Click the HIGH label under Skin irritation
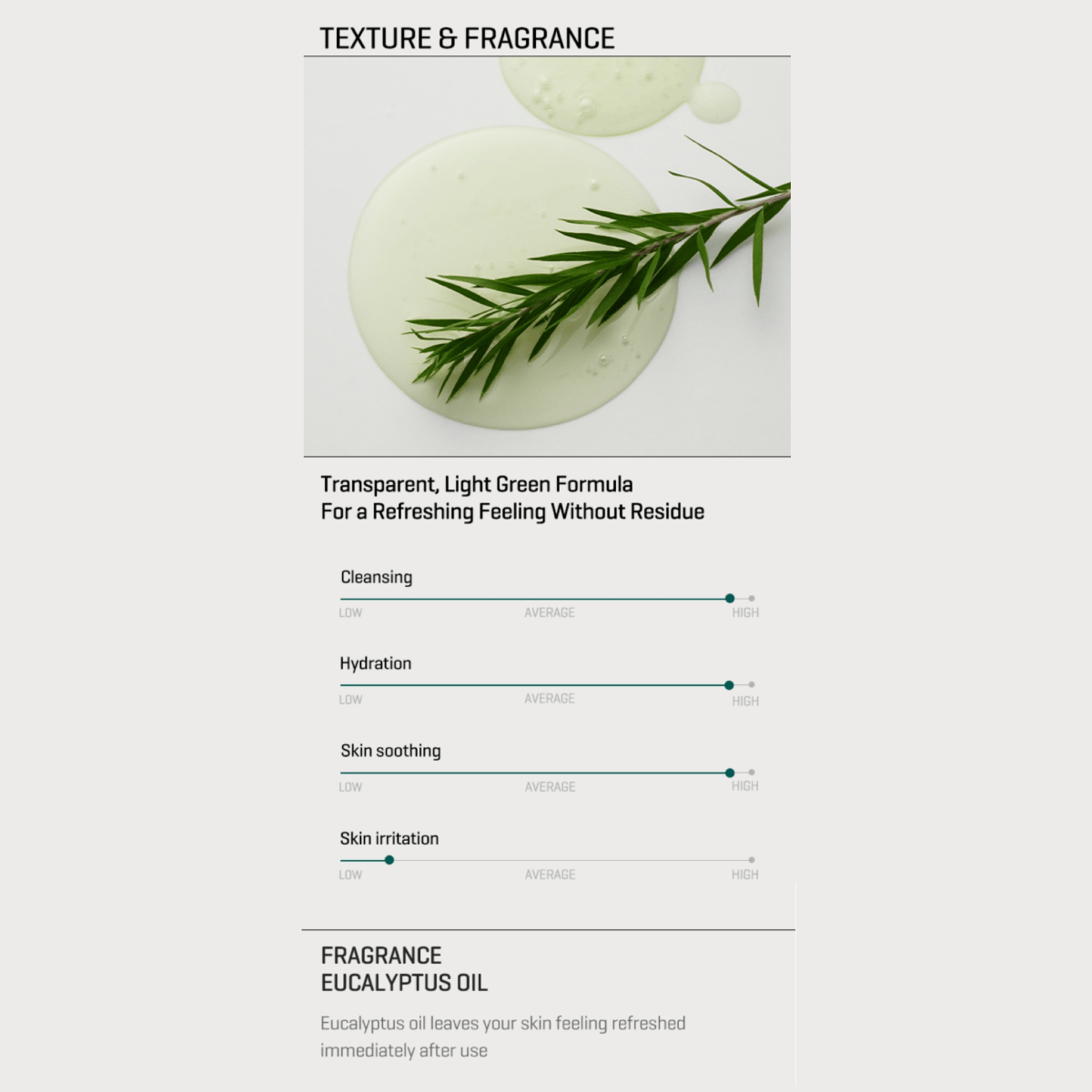Image resolution: width=1092 pixels, height=1092 pixels. [x=744, y=875]
